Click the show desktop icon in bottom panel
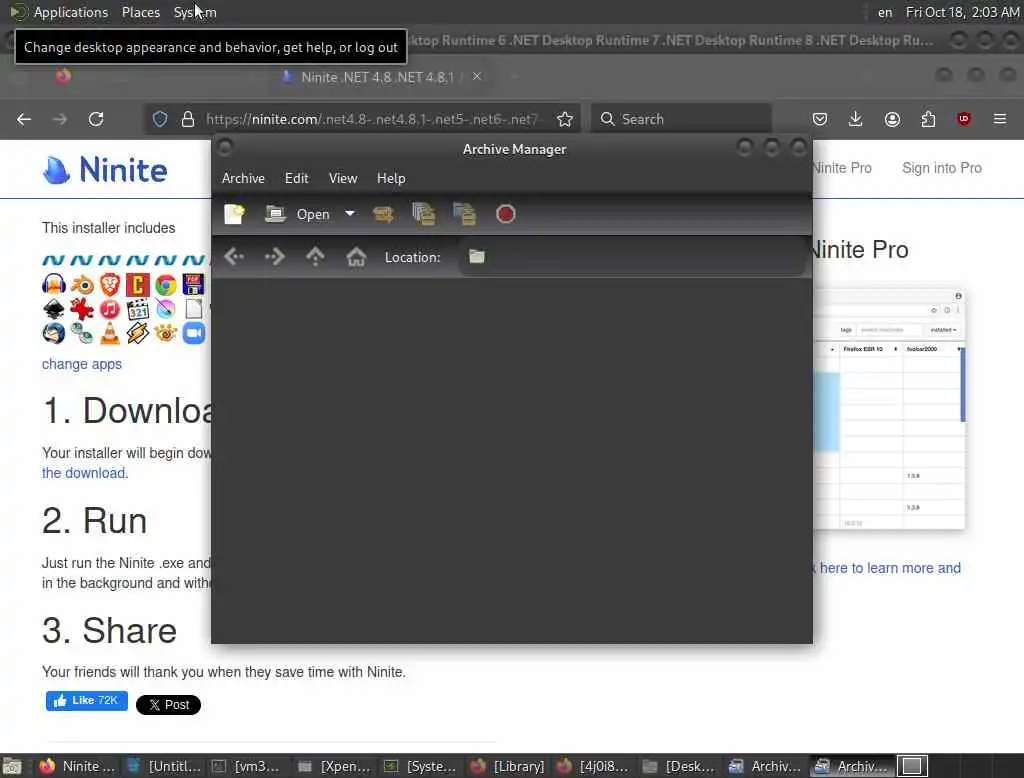Viewport: 1024px width, 778px height. pyautogui.click(x=12, y=766)
